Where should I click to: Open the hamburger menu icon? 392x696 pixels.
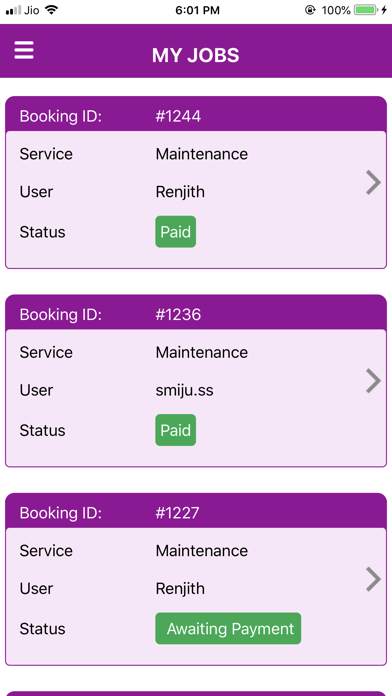24,50
